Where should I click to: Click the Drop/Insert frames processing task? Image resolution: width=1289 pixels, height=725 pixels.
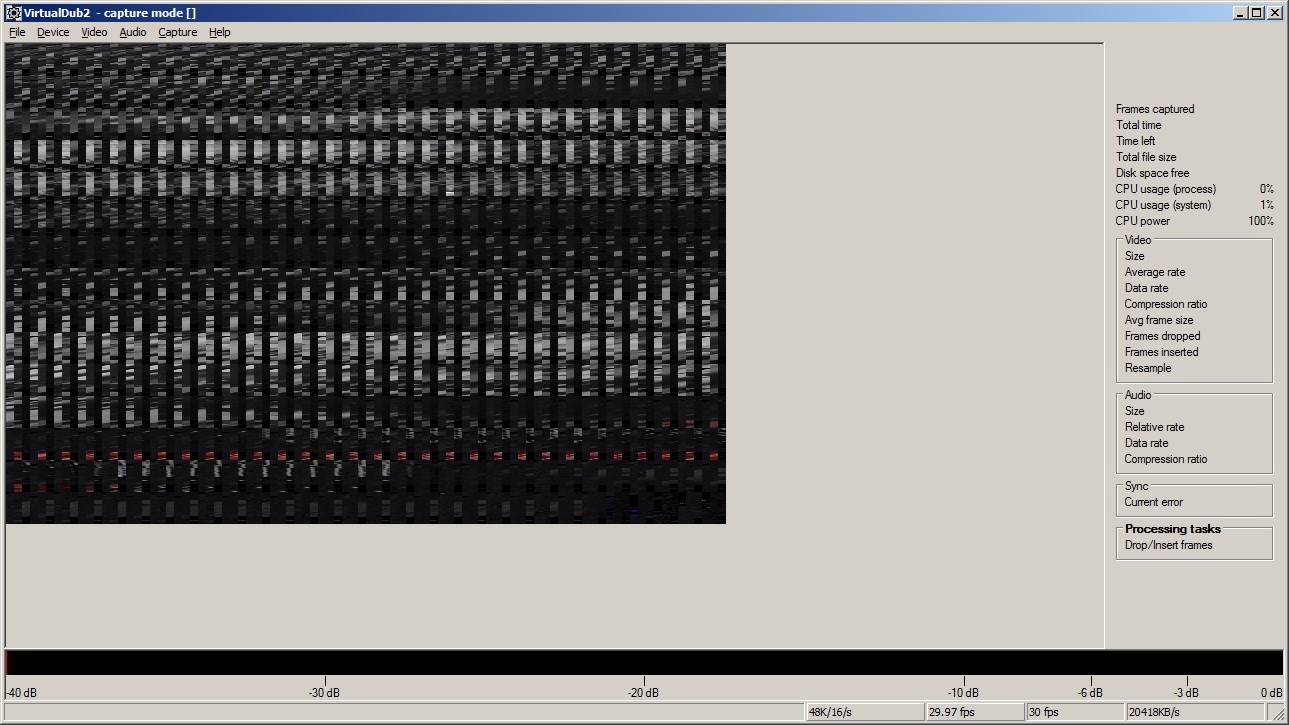pos(1168,545)
